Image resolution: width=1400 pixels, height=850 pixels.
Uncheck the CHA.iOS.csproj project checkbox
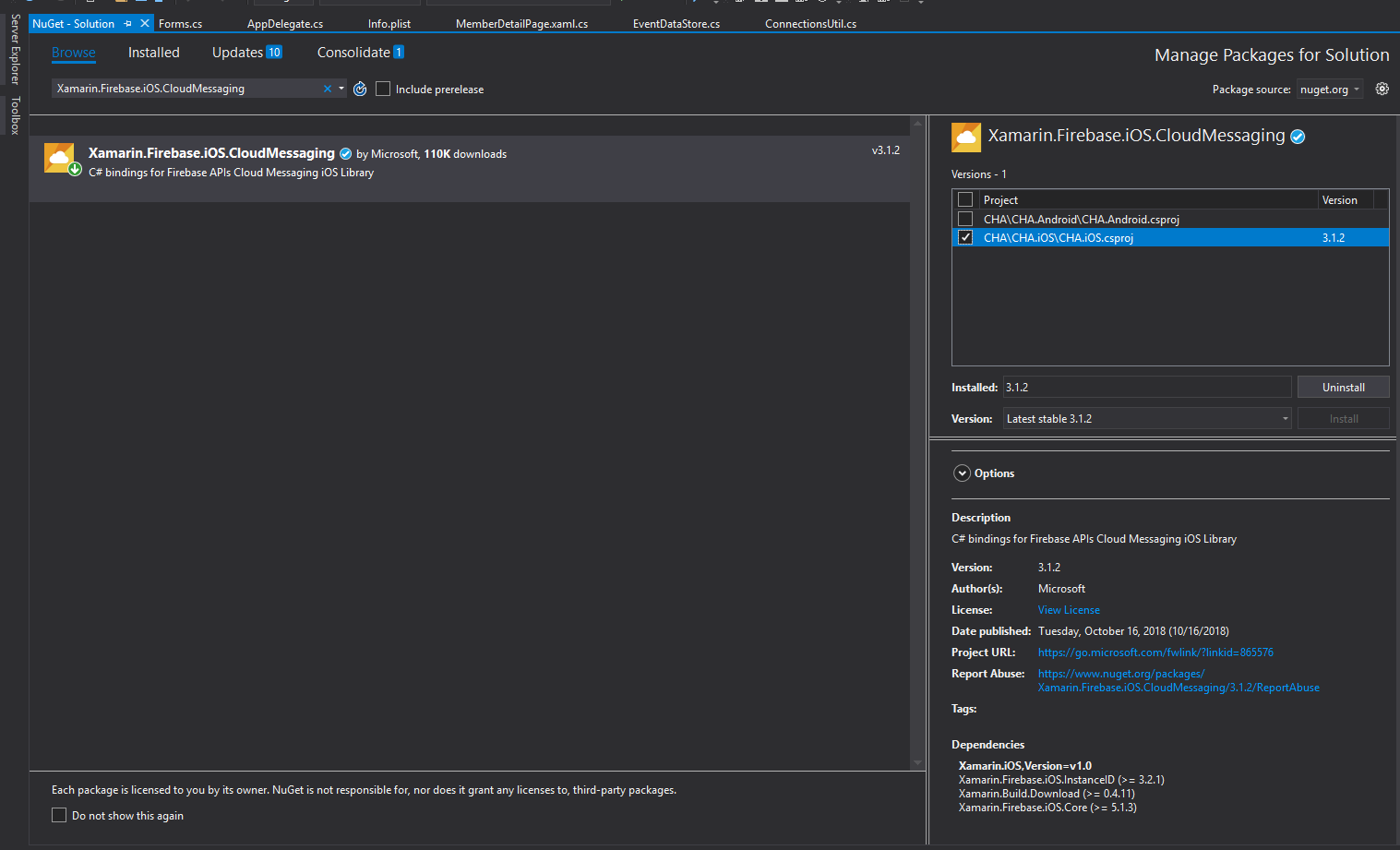click(965, 237)
